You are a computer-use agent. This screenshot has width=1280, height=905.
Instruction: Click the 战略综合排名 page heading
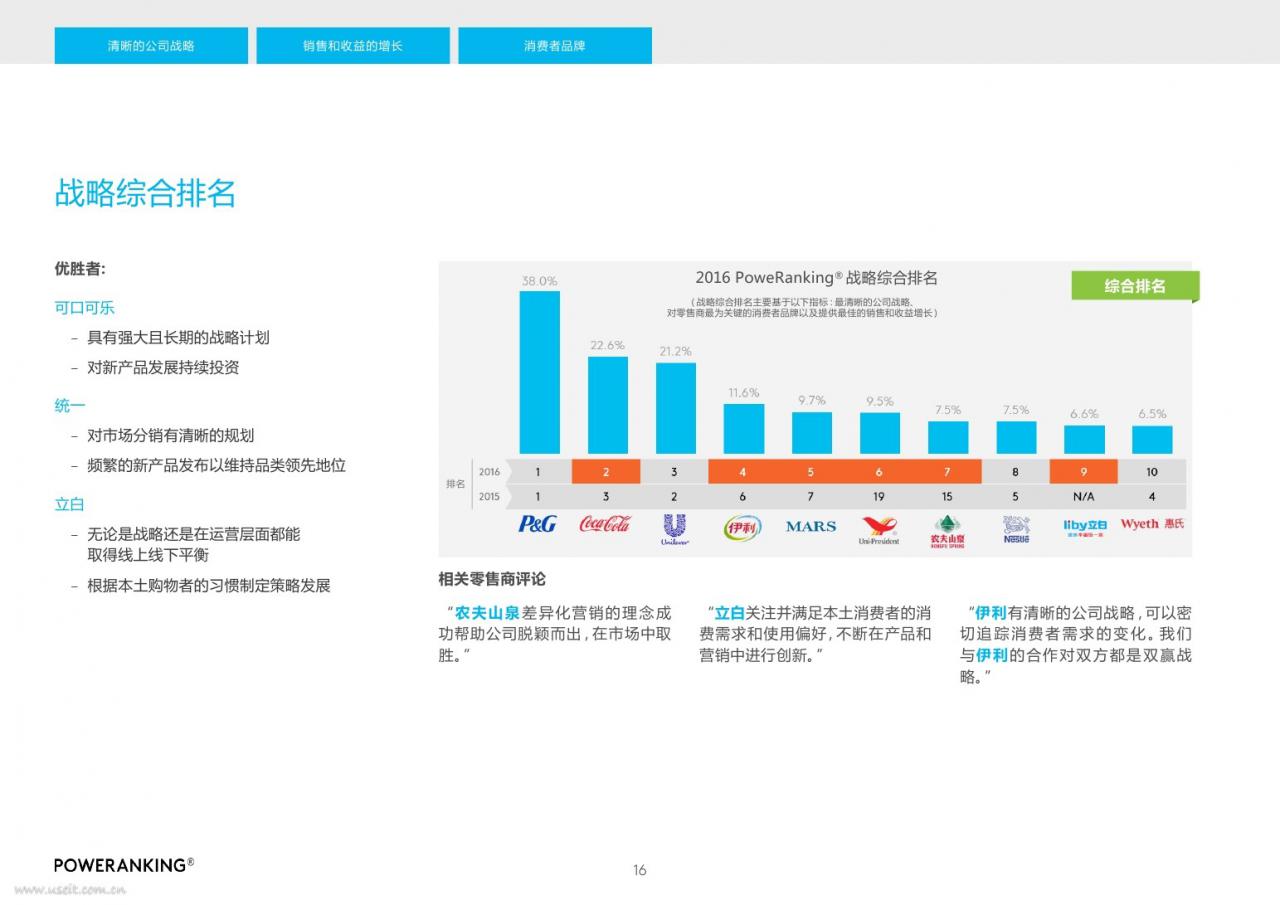[x=145, y=193]
